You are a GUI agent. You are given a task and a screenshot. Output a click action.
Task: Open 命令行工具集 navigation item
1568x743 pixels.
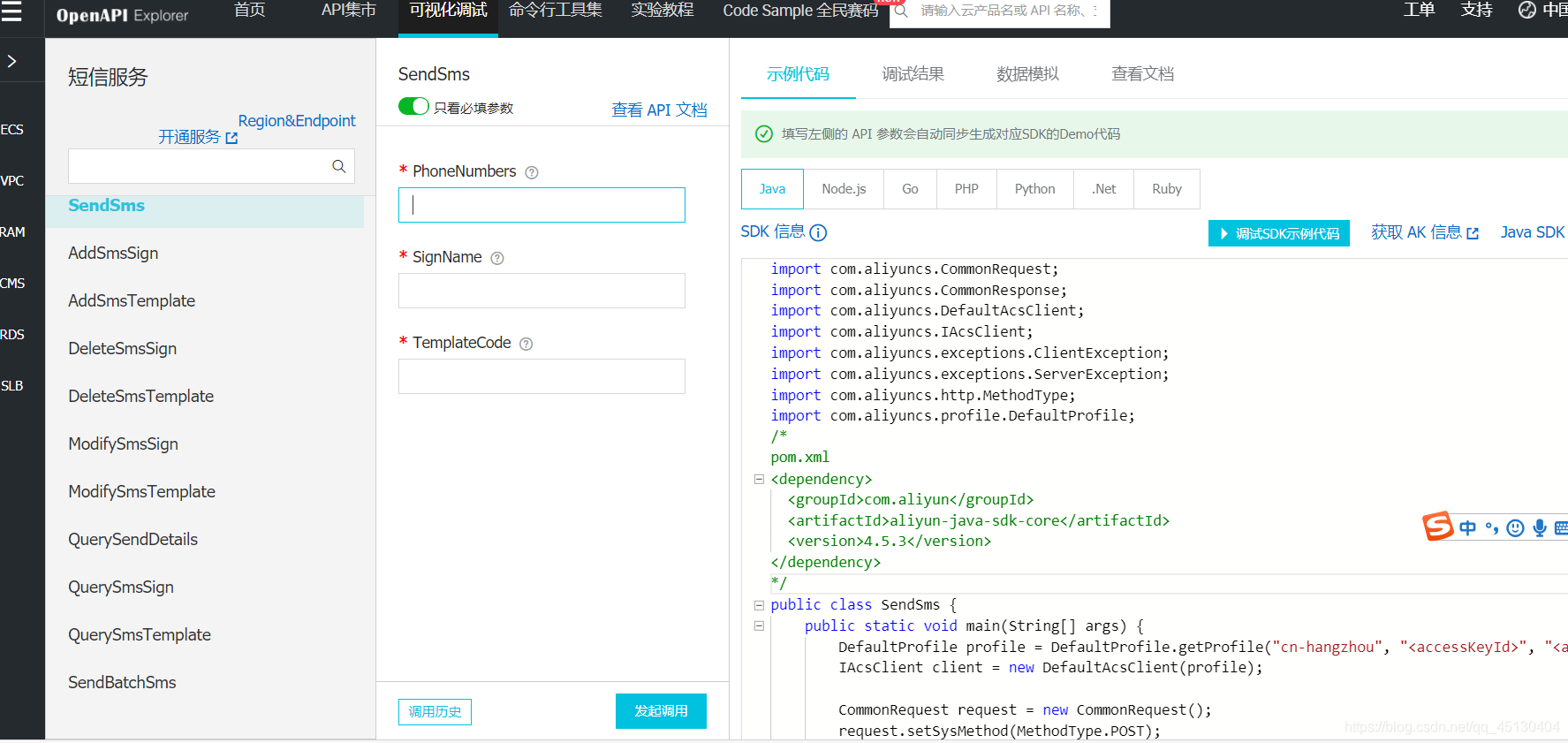(x=556, y=11)
